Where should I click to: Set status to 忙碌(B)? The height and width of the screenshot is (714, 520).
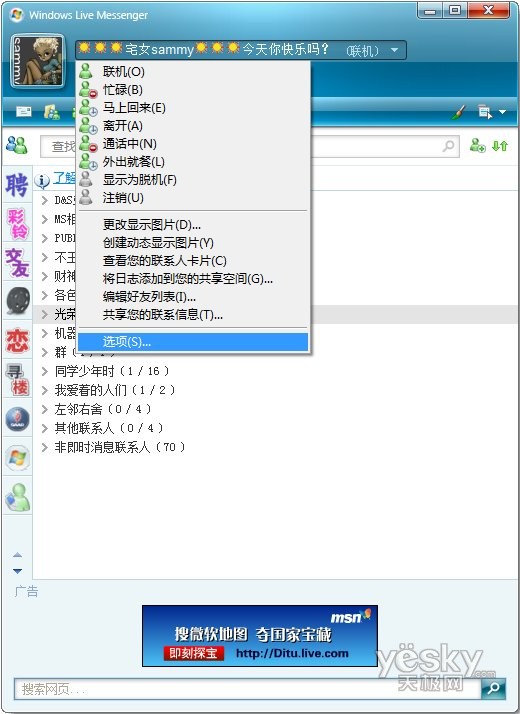tap(193, 90)
